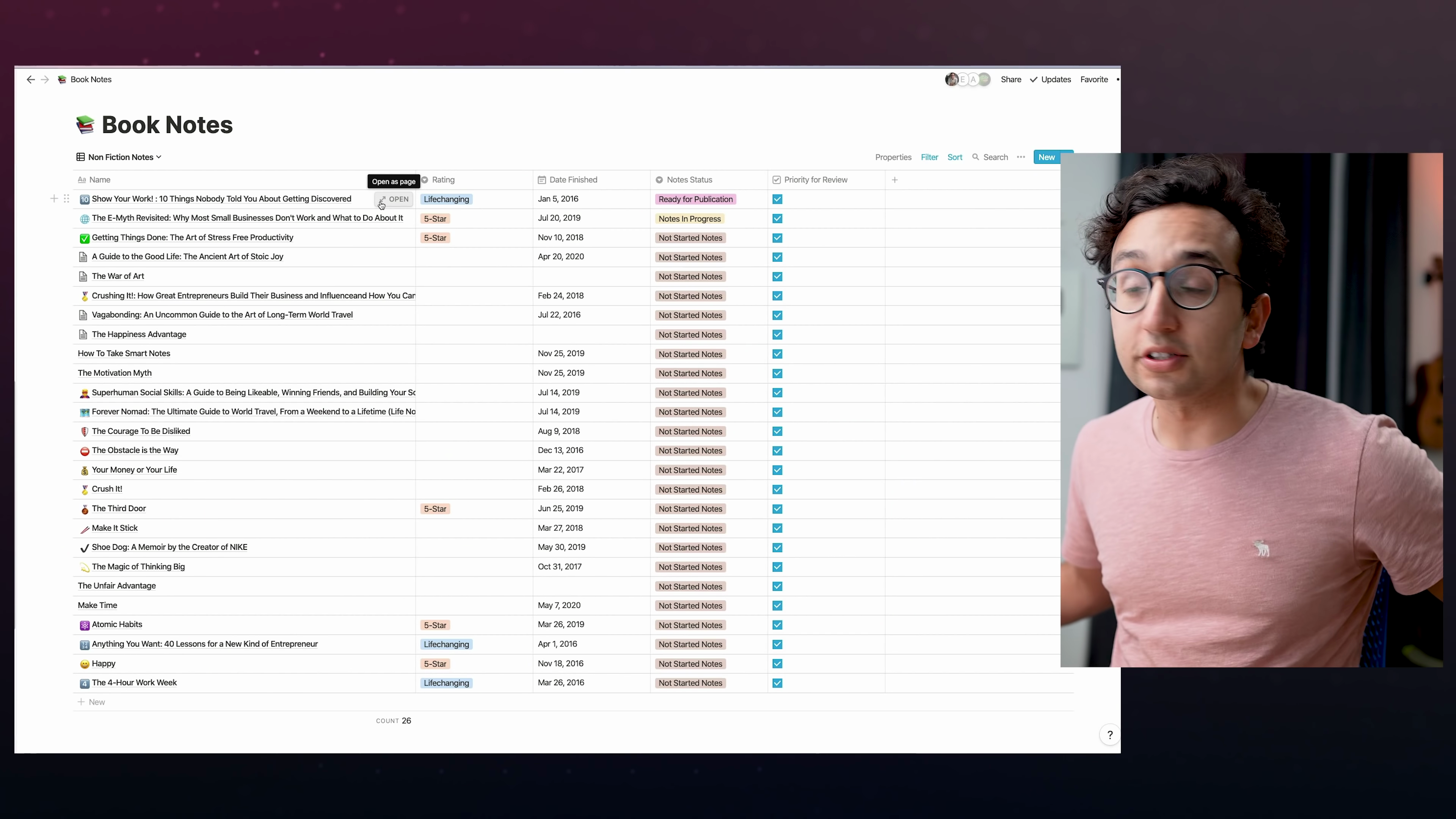Click the collaborator avatars in the top bar
Viewport: 1456px width, 819px height.
pos(968,80)
